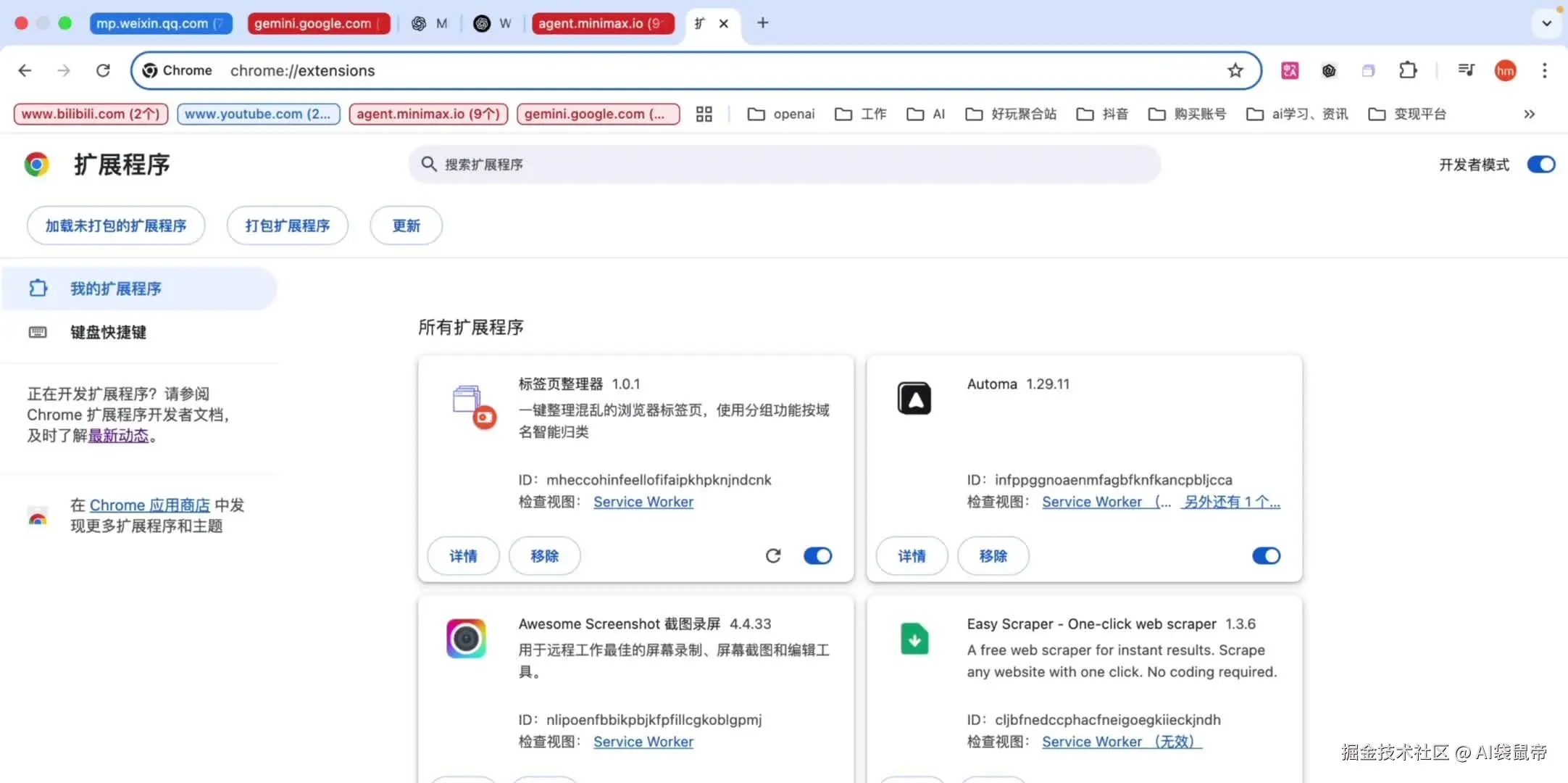The image size is (1568, 783).
Task: Click the bookmark star icon in address bar
Action: 1235,70
